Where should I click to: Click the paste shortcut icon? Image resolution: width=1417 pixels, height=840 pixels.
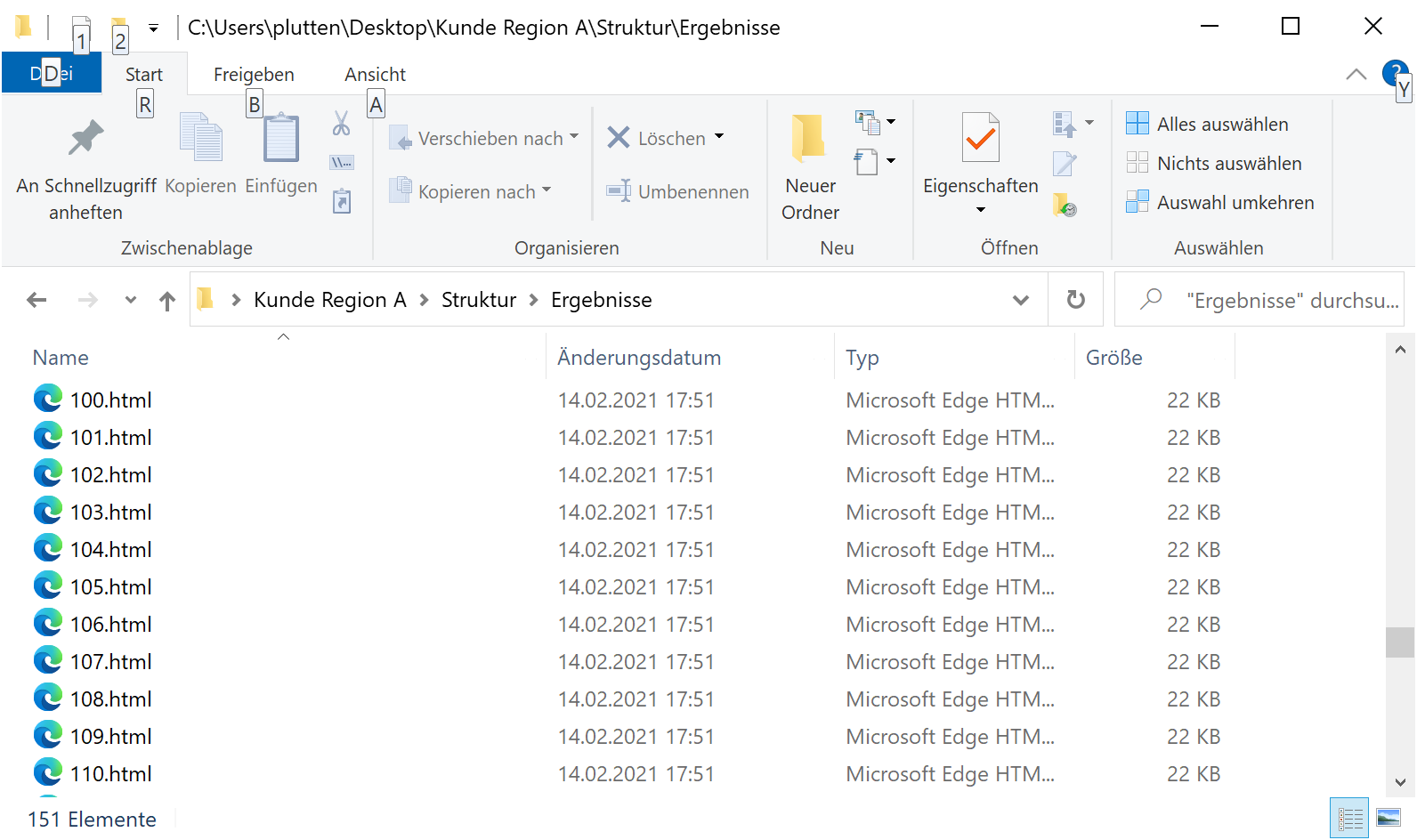click(342, 200)
